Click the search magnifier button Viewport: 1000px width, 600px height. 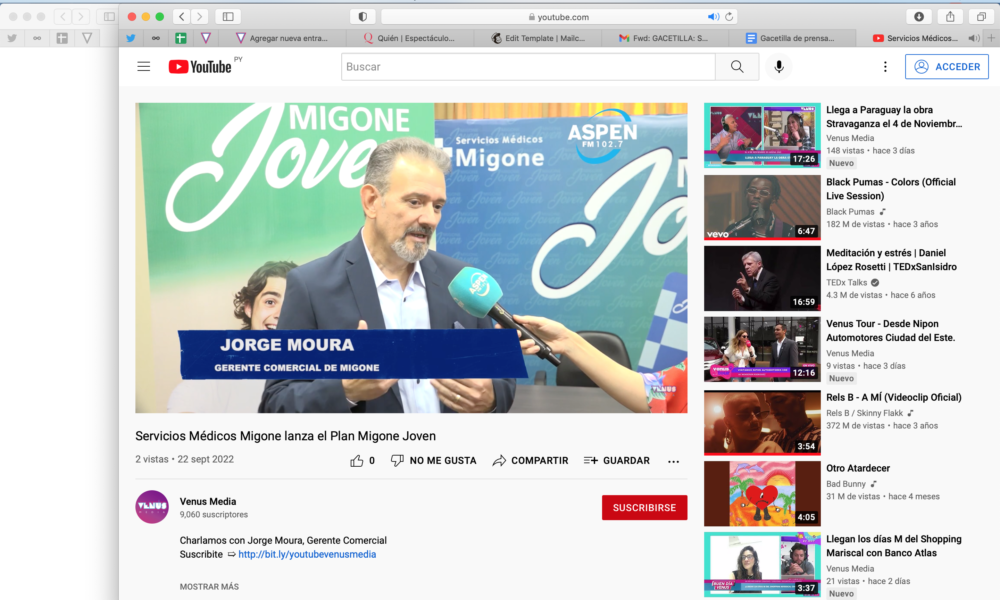coord(737,67)
